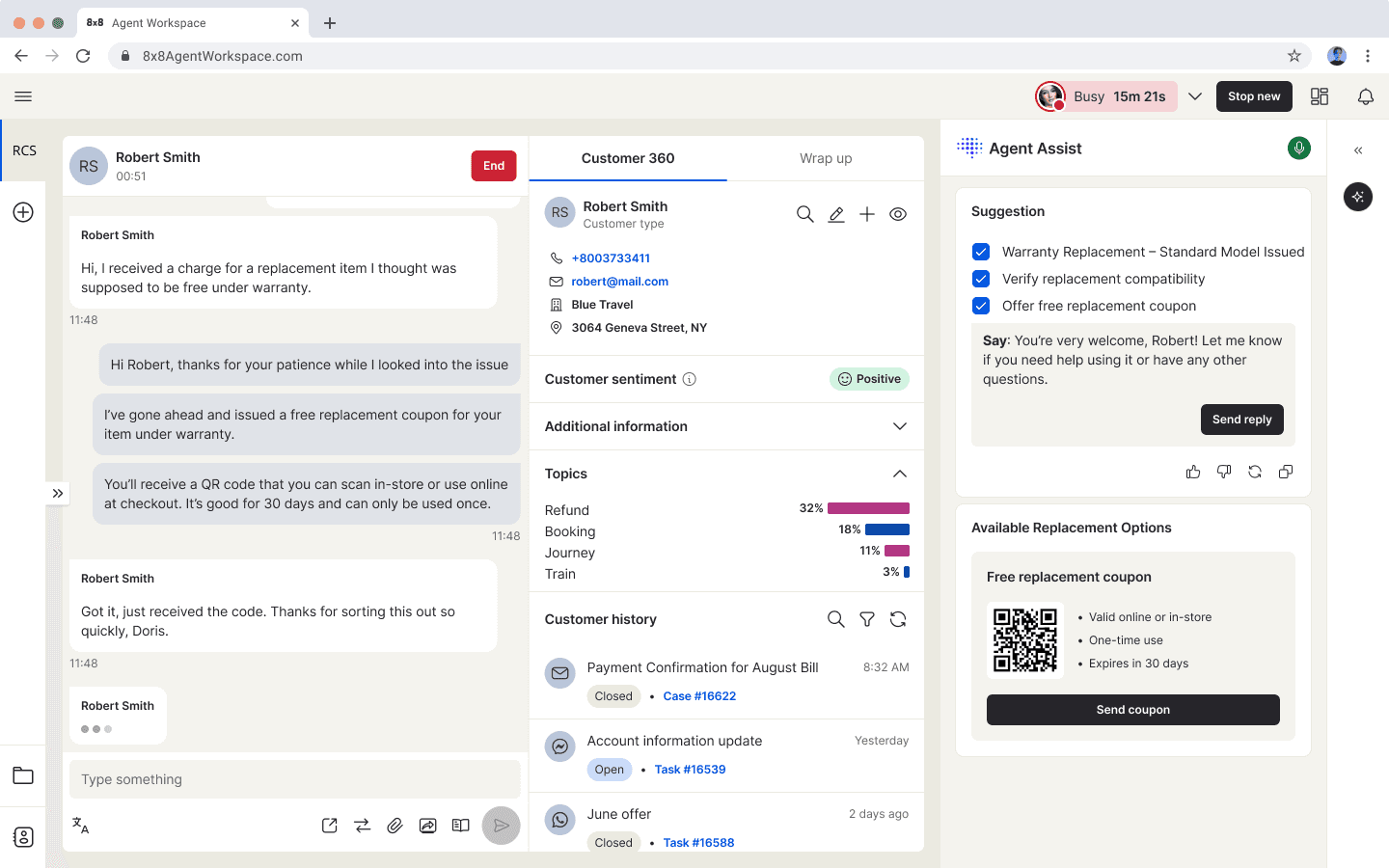The width and height of the screenshot is (1389, 868).
Task: Refresh the customer history
Action: coord(898,619)
